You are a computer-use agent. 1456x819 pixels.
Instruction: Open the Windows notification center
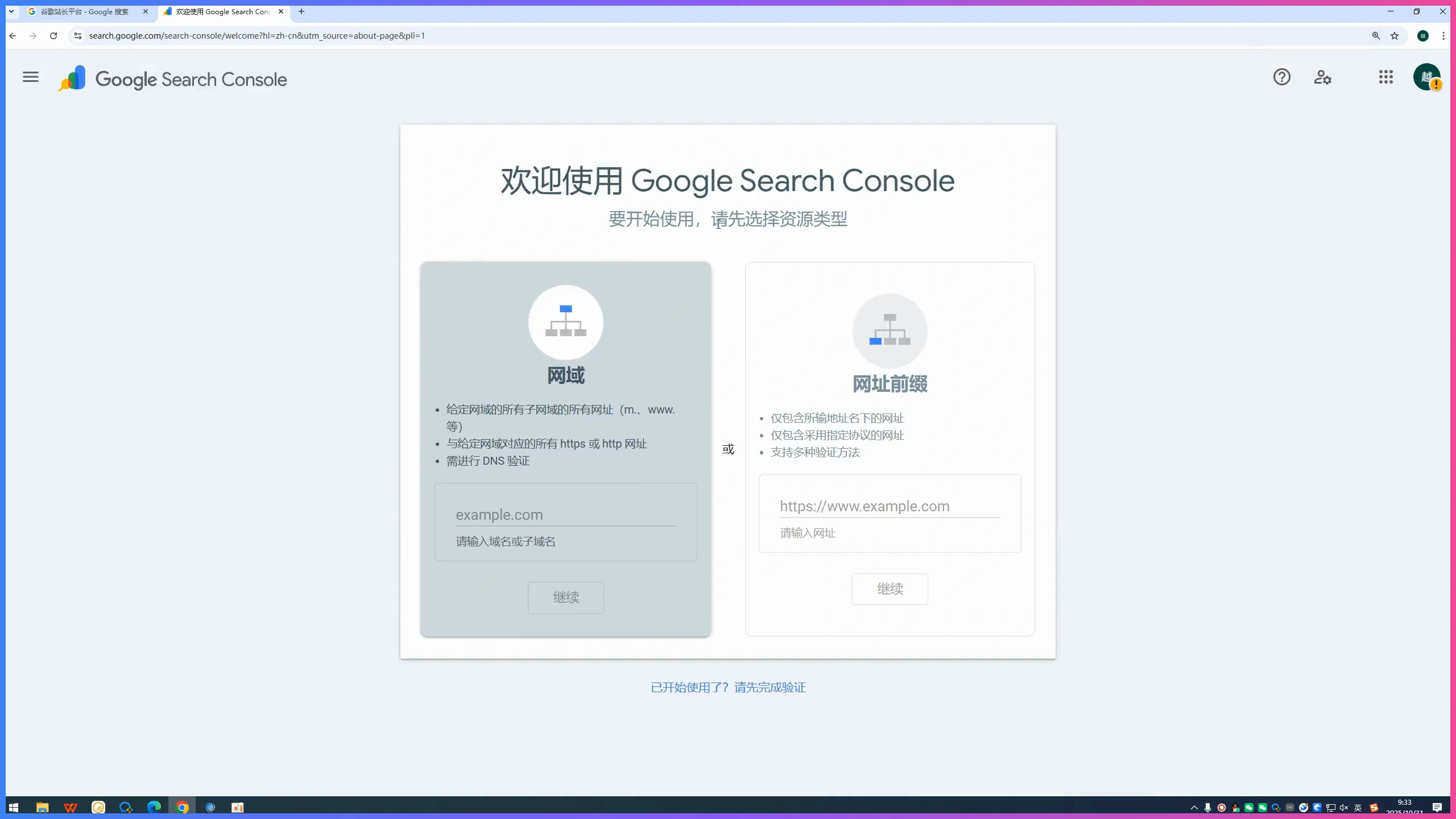[x=1437, y=808]
